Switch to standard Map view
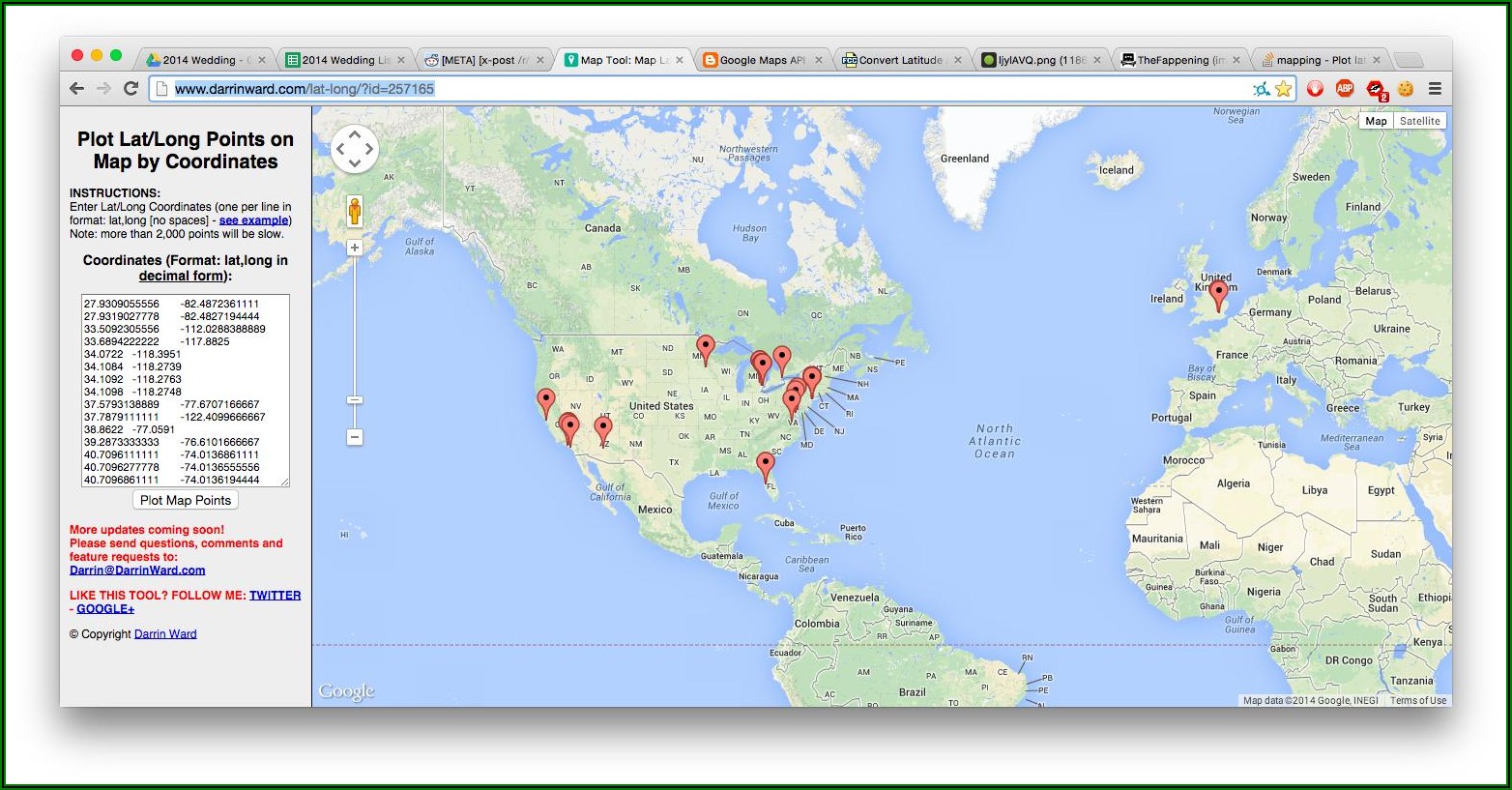Viewport: 1512px width, 790px height. pos(1376,121)
